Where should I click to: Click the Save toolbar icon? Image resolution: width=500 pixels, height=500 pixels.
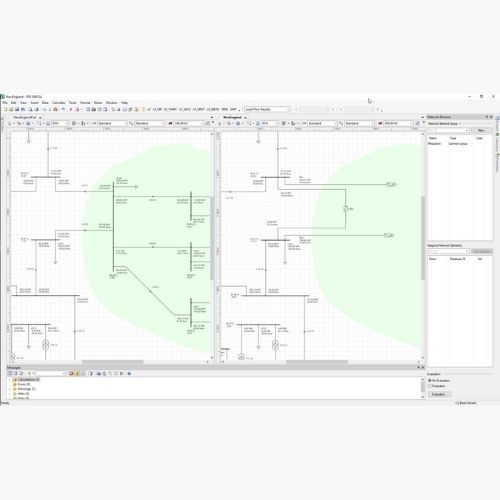(x=17, y=109)
